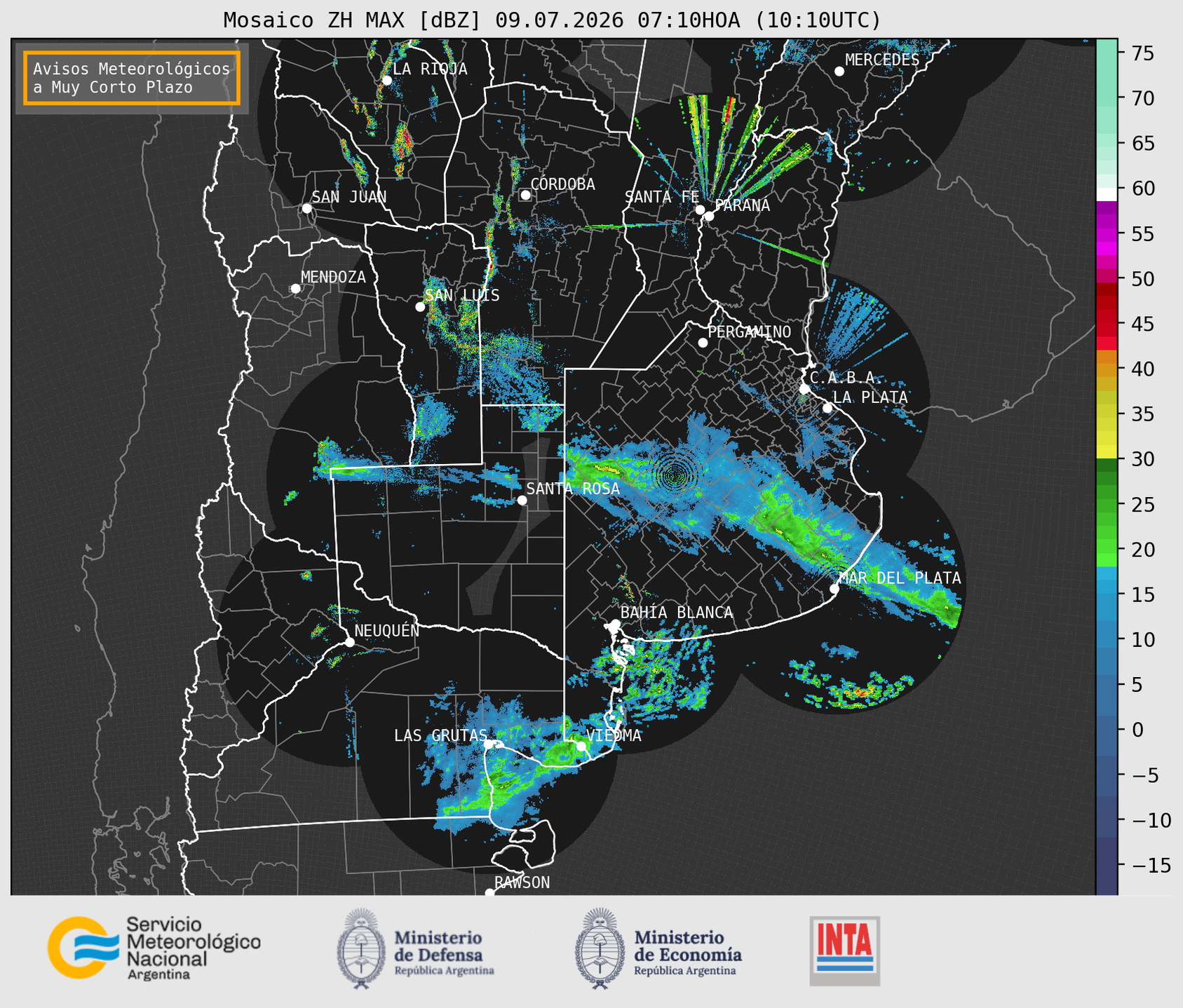1183x1008 pixels.
Task: Select the San Luis marker dot
Action: click(x=420, y=307)
